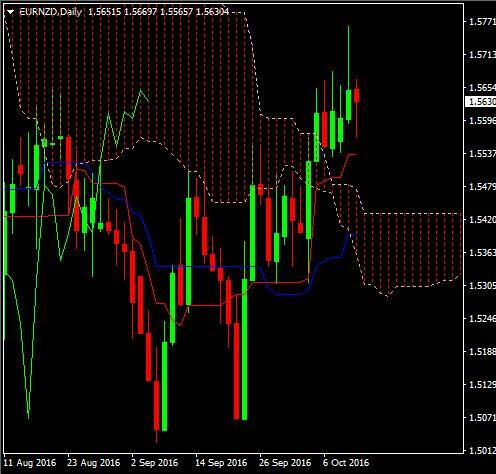Screen dimensions: 496x474
Task: Select the 1.5246 price scale label
Action: tap(482, 318)
